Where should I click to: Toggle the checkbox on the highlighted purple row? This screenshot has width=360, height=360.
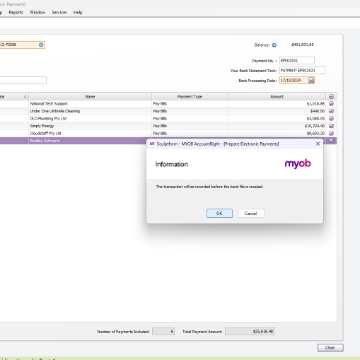pyautogui.click(x=331, y=141)
